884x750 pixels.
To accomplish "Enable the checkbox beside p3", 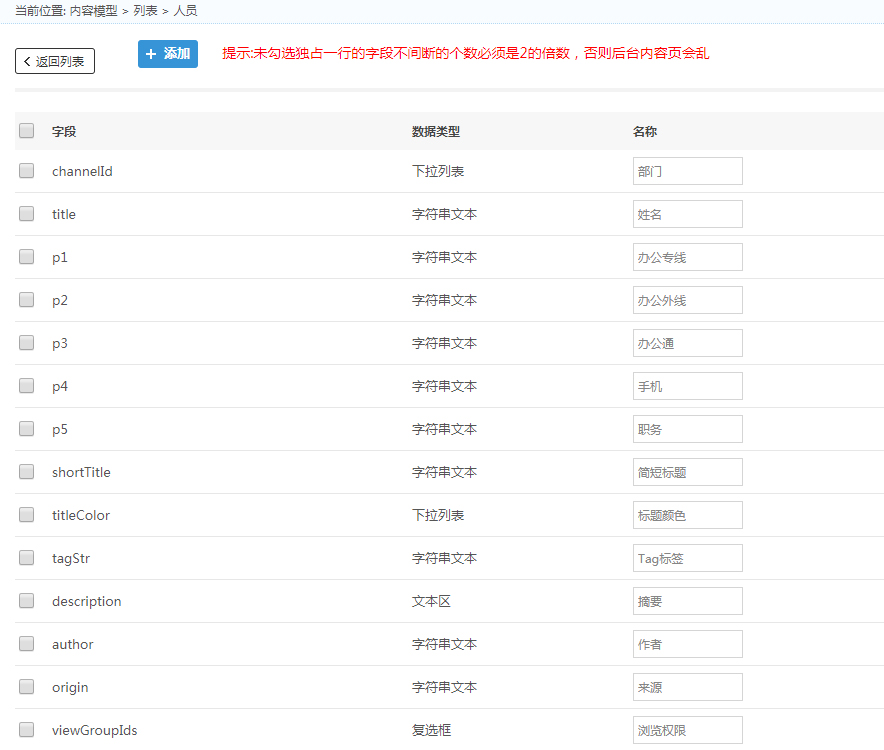I will coord(27,343).
